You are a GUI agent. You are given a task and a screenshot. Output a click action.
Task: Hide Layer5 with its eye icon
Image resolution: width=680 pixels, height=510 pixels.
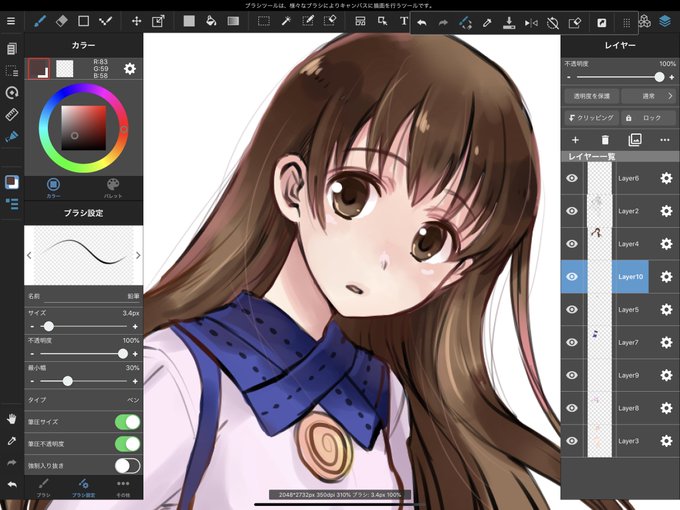pos(572,310)
